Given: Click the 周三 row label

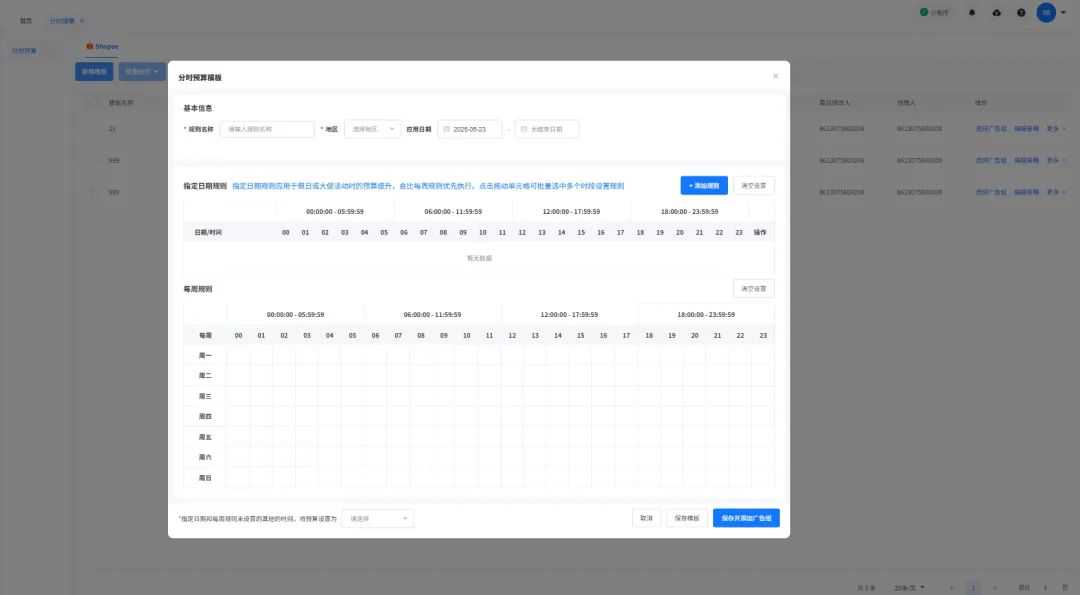Looking at the screenshot, I should [205, 396].
